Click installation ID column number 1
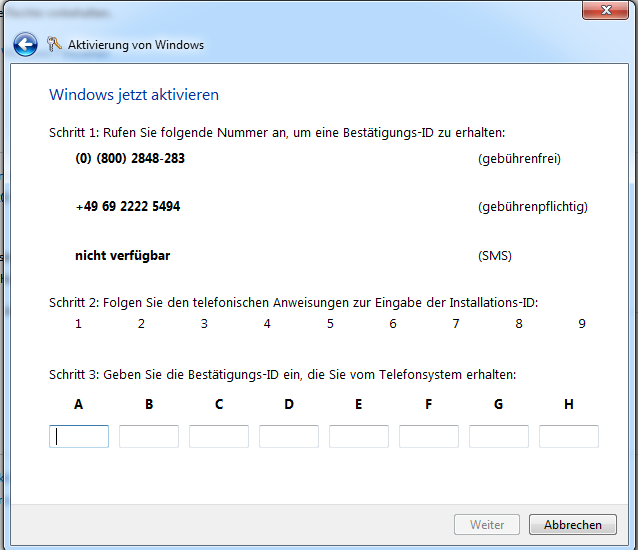 click(78, 324)
